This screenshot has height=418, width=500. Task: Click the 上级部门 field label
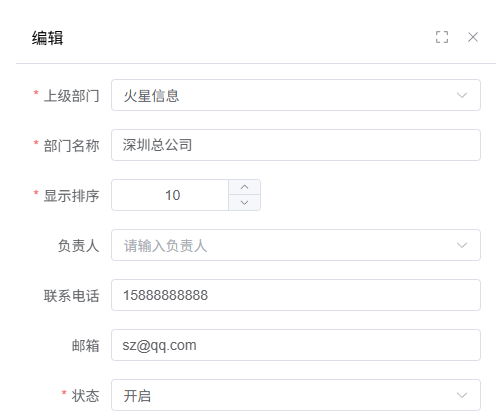pos(71,96)
